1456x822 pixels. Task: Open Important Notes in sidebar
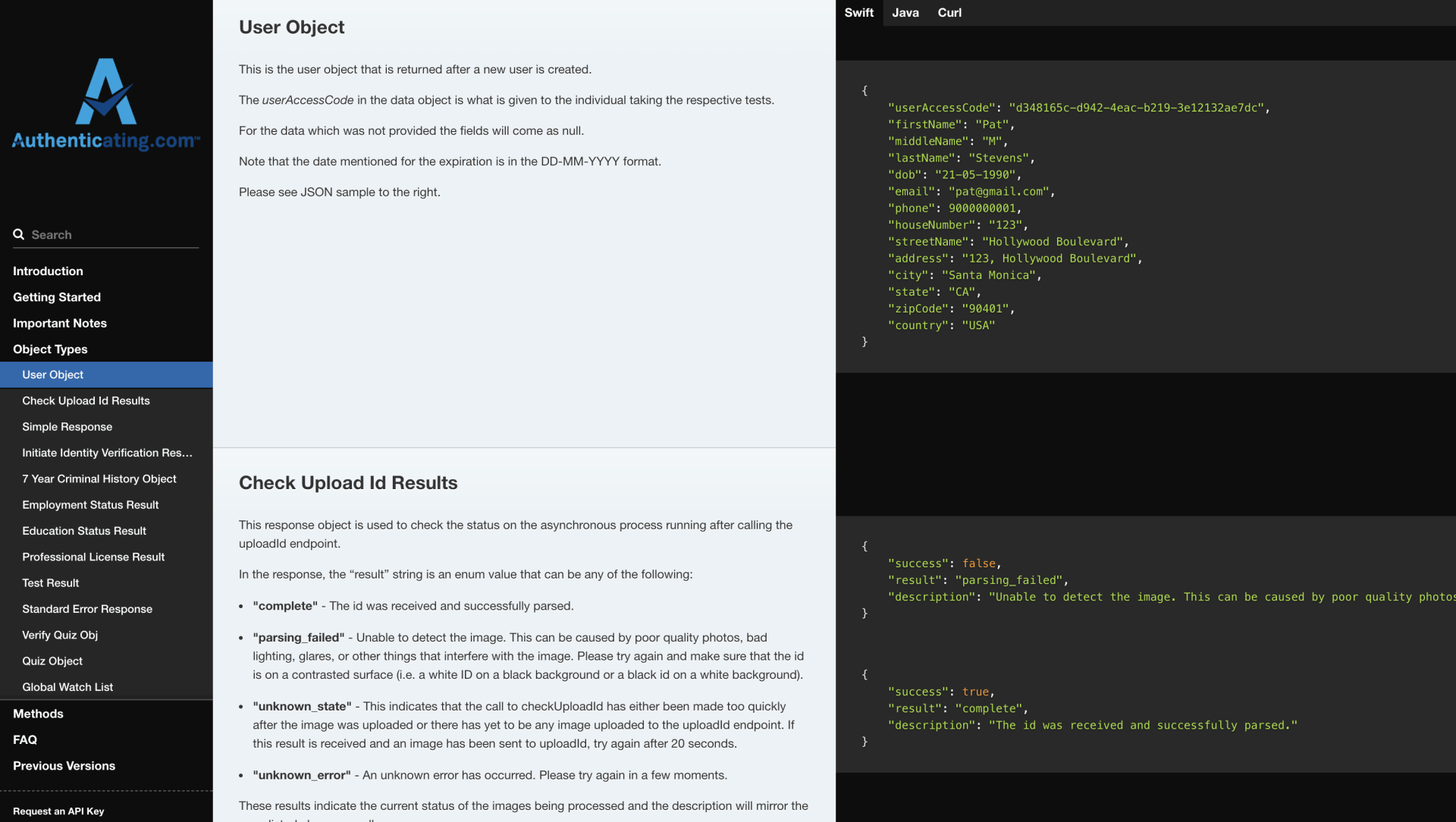tap(60, 323)
